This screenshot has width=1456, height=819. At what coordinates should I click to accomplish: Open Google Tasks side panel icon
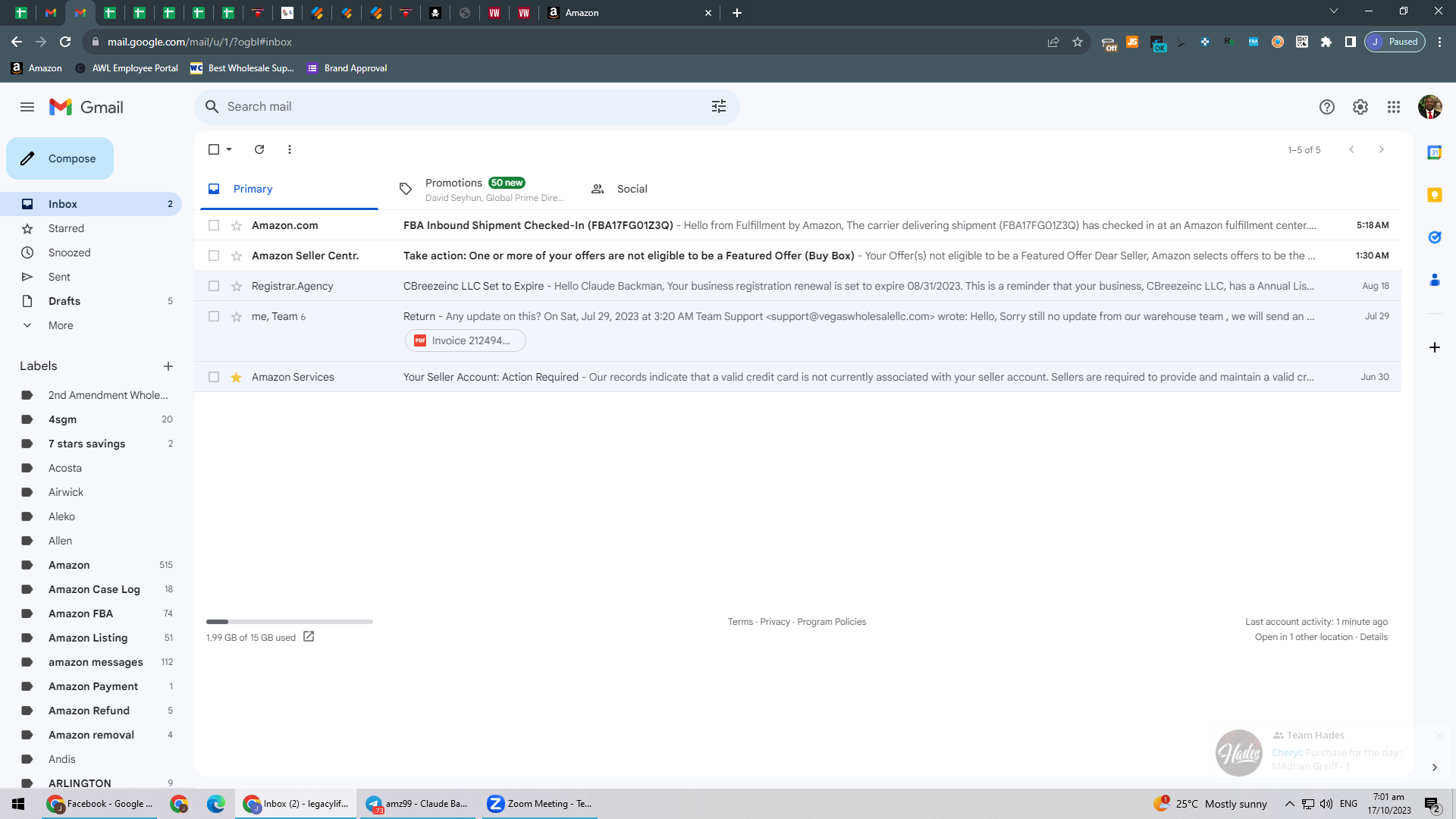(1435, 237)
